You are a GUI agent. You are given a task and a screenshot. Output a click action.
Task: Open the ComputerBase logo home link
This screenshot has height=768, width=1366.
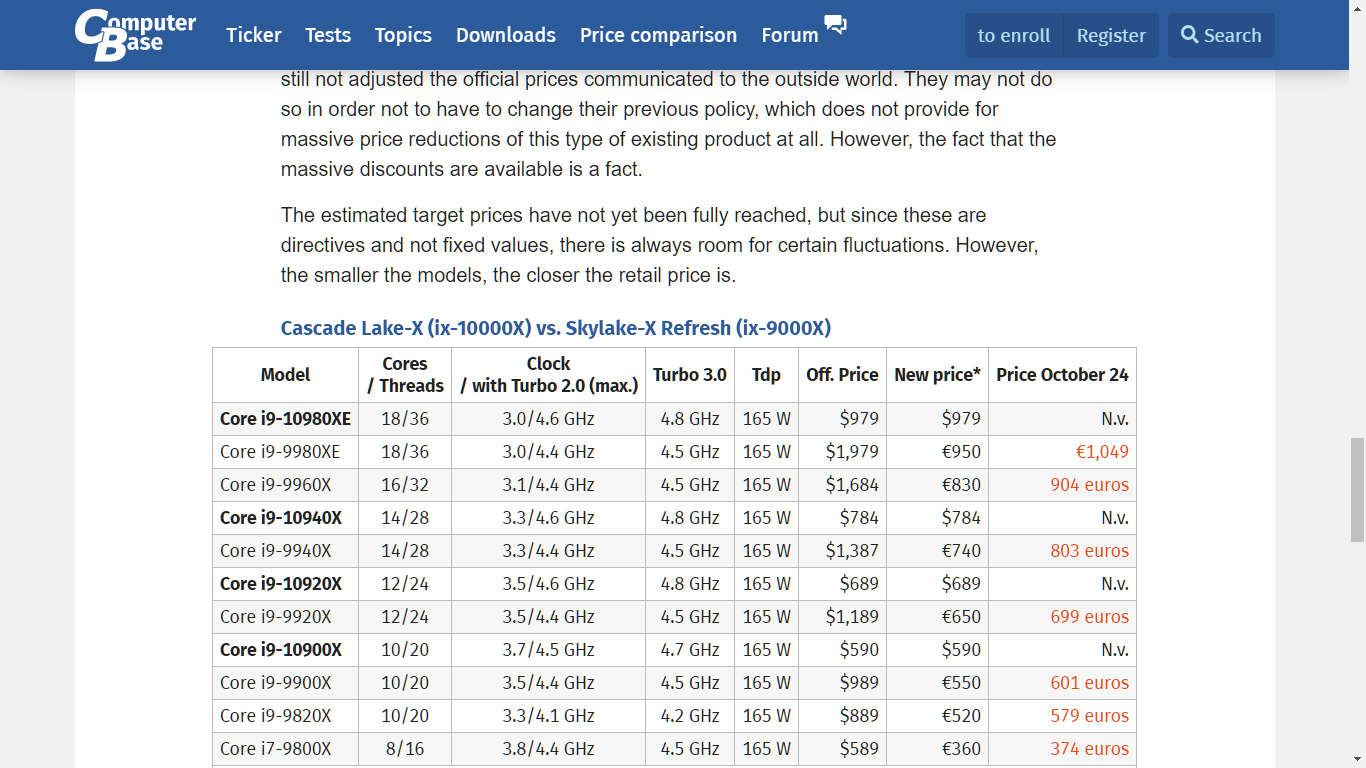[135, 35]
